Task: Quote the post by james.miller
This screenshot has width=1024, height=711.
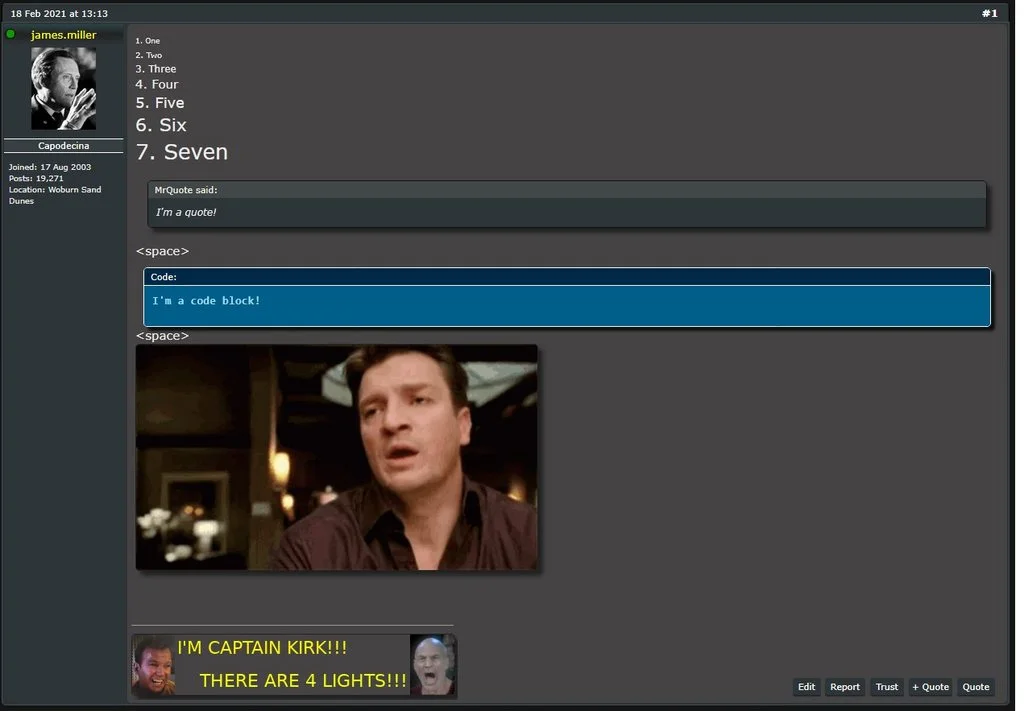Action: click(x=976, y=687)
